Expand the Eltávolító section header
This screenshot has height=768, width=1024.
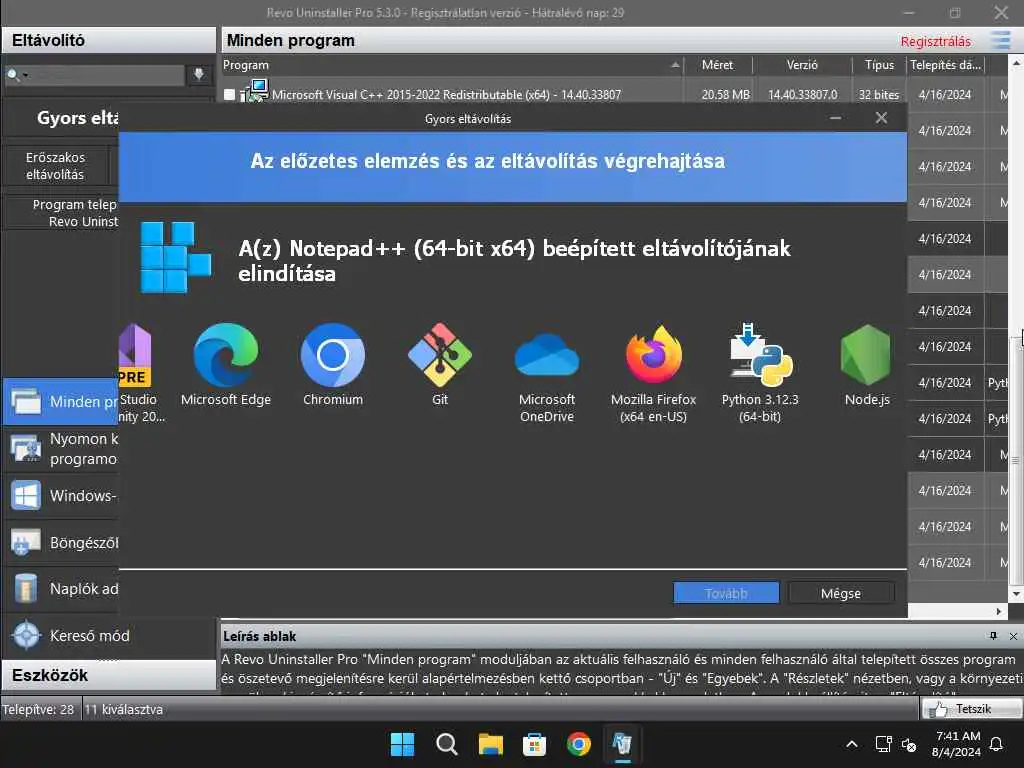tap(108, 40)
